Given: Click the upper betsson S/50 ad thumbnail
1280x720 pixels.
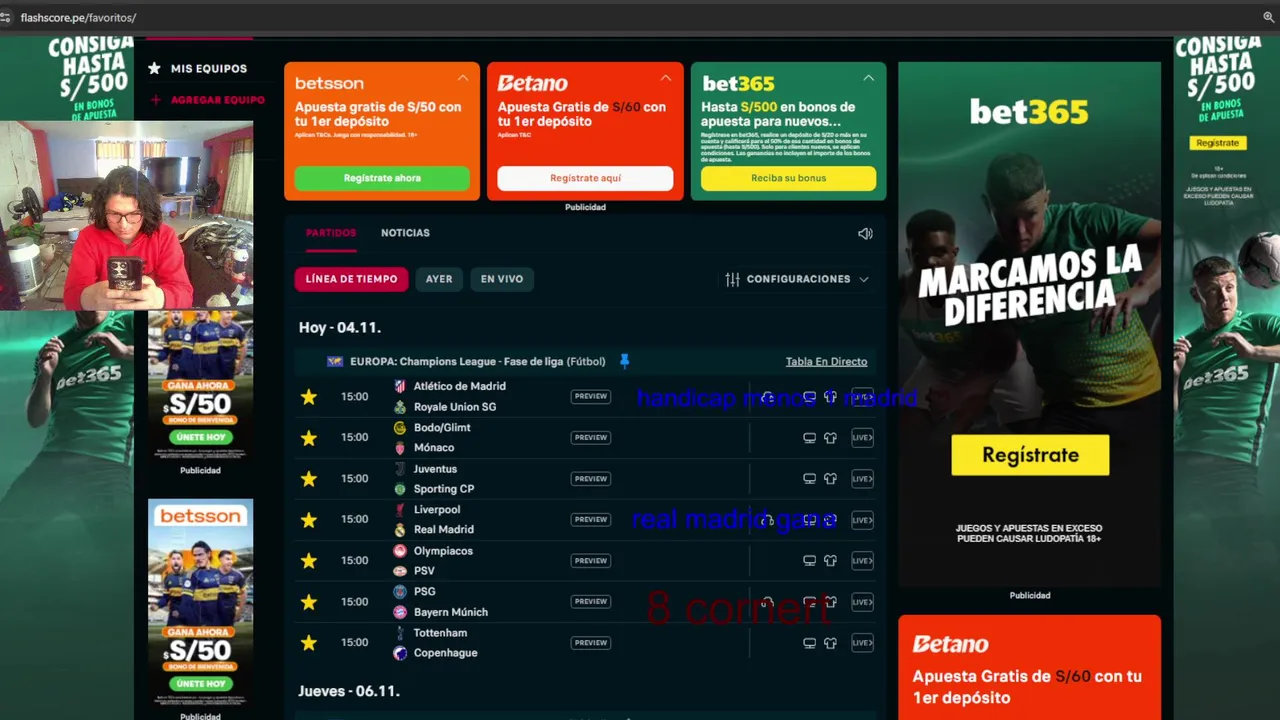Looking at the screenshot, I should point(200,386).
